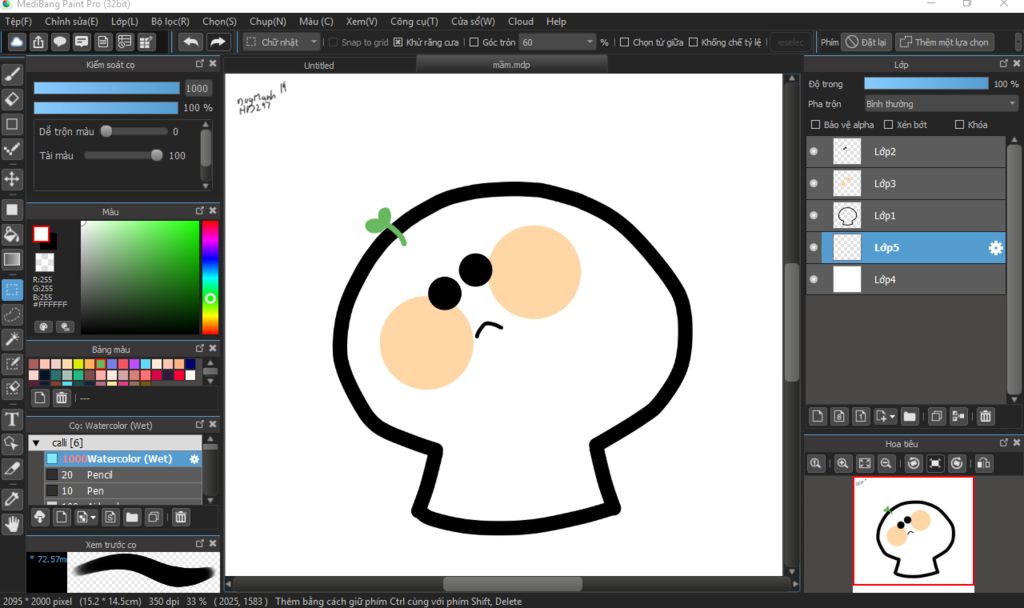The width and height of the screenshot is (1024, 608).
Task: Toggle Khử răng cưa checkbox
Action: coord(398,42)
